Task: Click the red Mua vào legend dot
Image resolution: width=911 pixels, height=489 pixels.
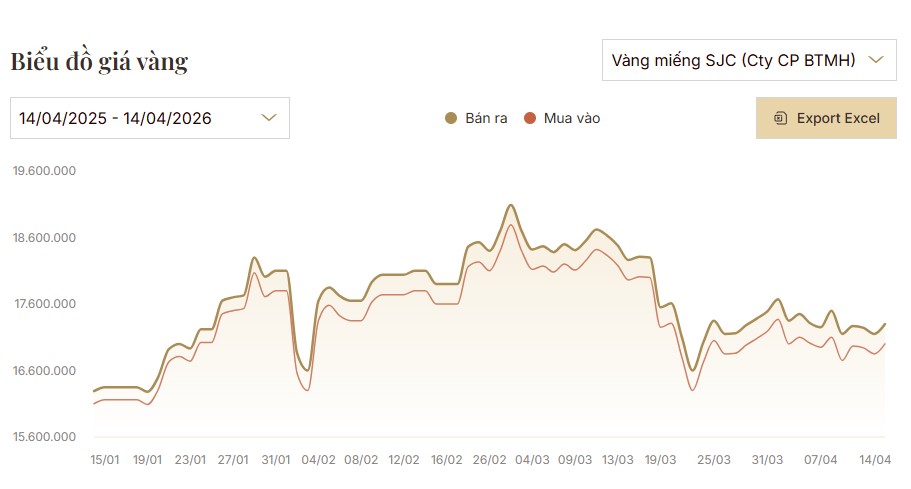Action: [530, 118]
